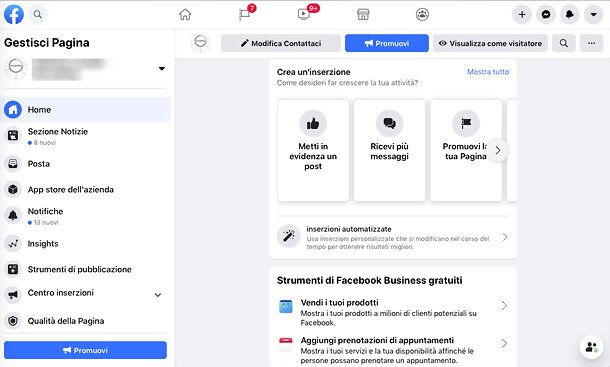Image resolution: width=610 pixels, height=367 pixels.
Task: Click the '13 nuovi' text under Notifiche
Action: 46,223
